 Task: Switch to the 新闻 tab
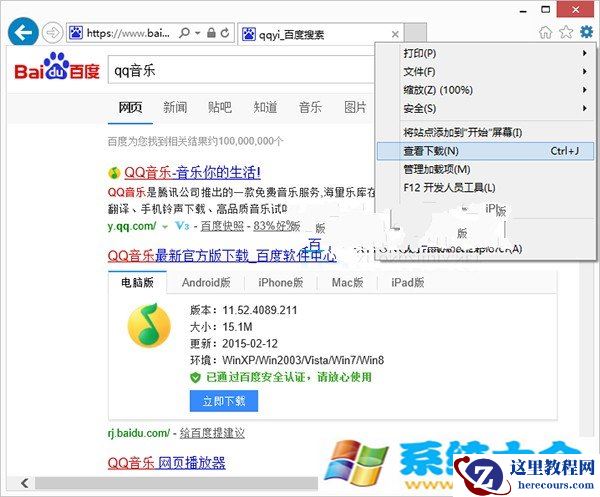point(175,107)
